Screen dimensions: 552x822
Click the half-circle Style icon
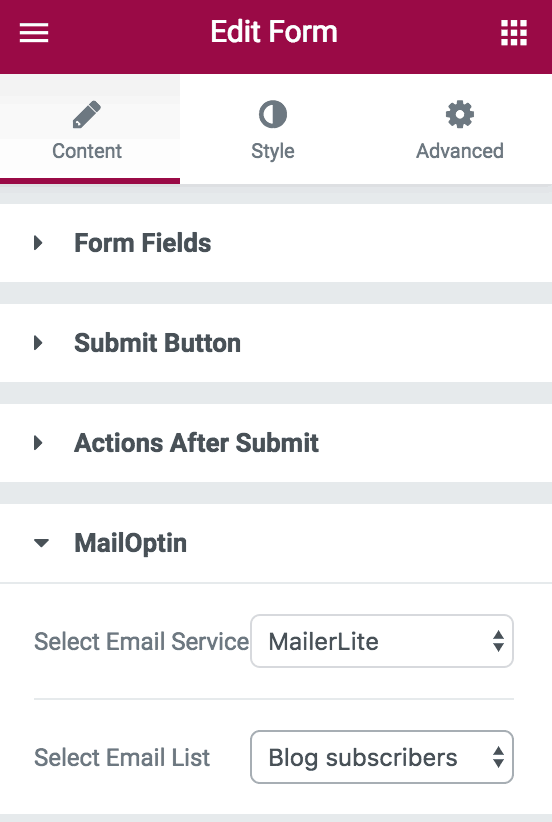click(273, 114)
